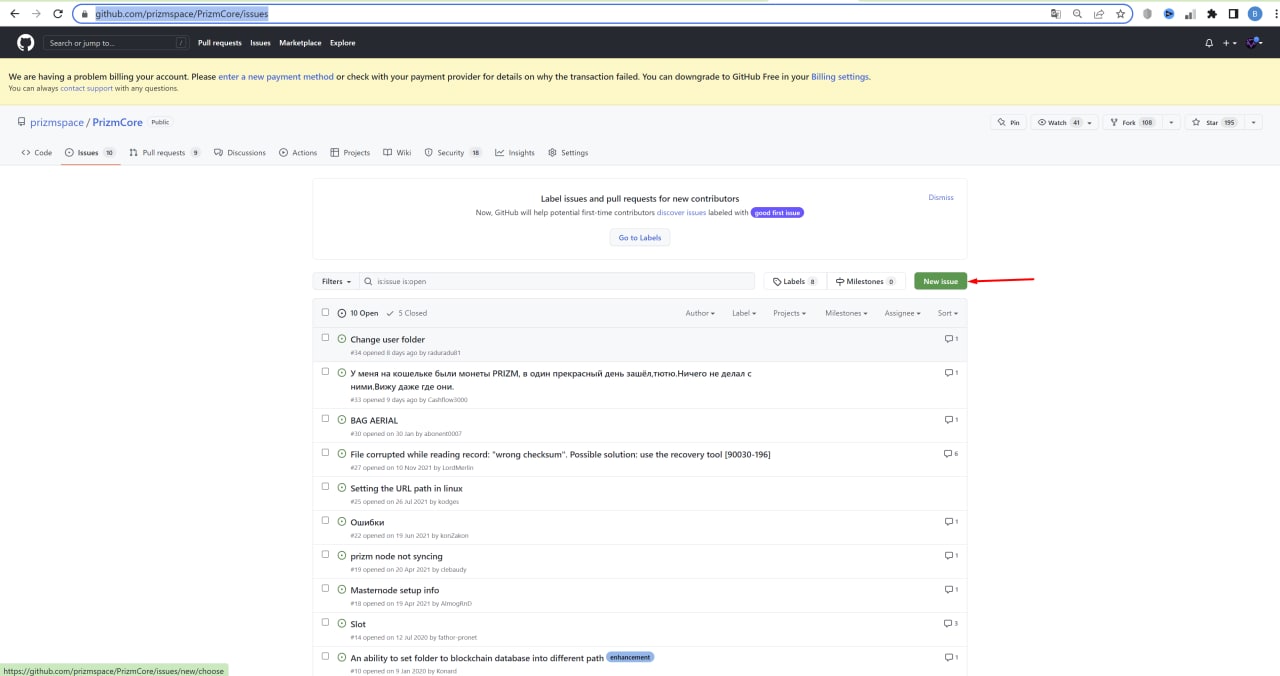
Task: Follow the enter a new payment method link
Action: point(276,77)
